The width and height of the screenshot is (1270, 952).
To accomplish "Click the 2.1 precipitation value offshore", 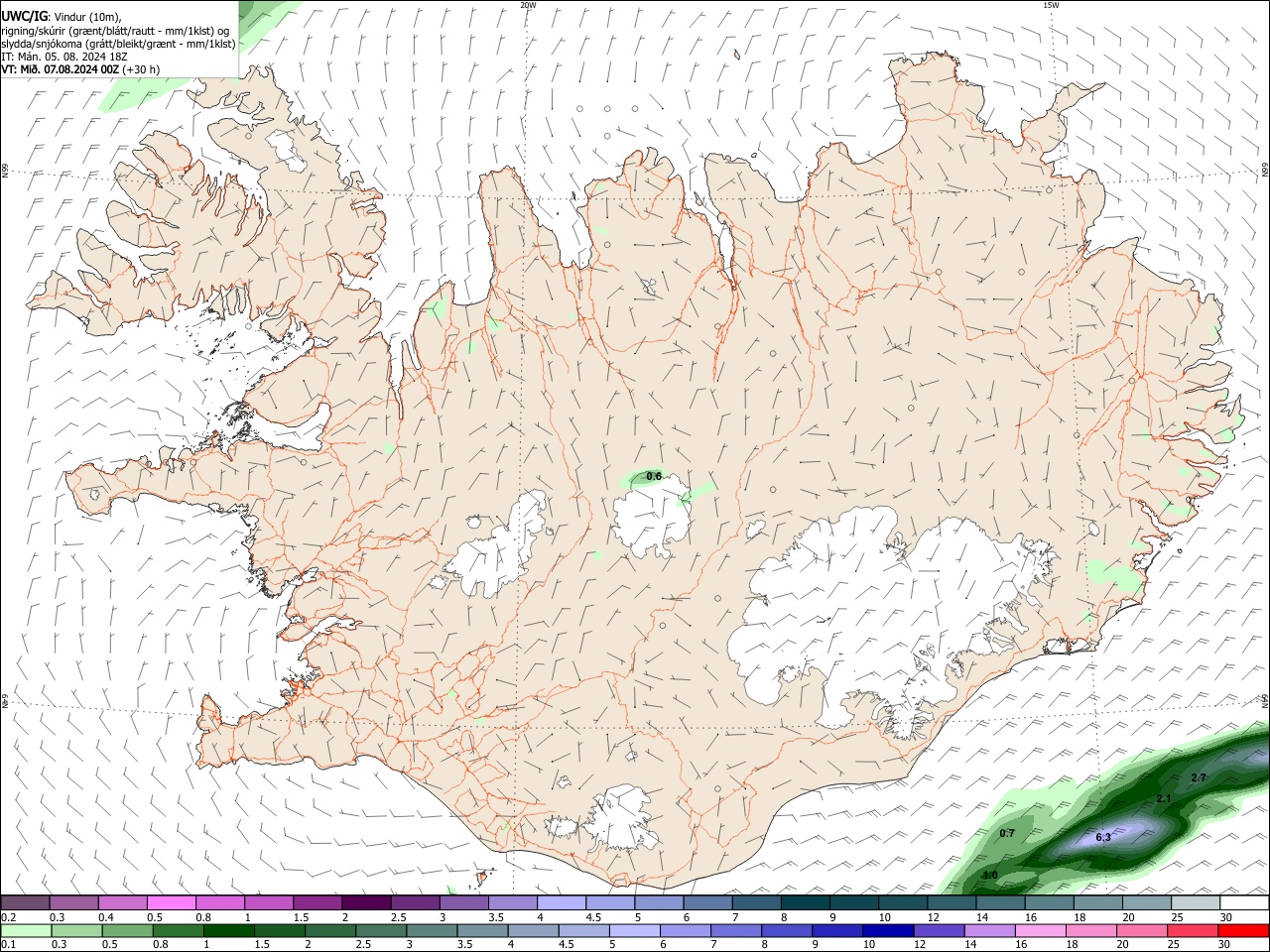I will point(1165,798).
